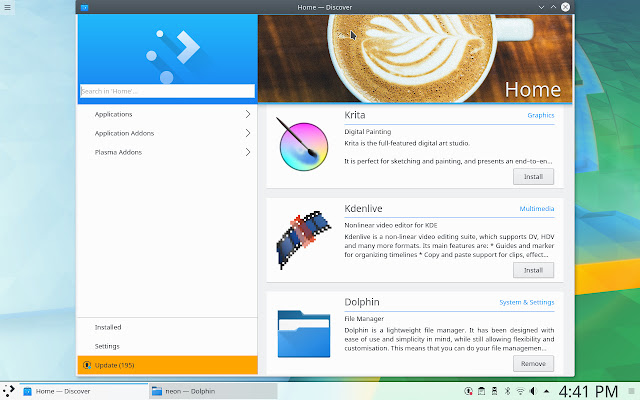Viewport: 640px width, 400px height.
Task: Click the Search in 'Home' field
Action: (x=167, y=91)
